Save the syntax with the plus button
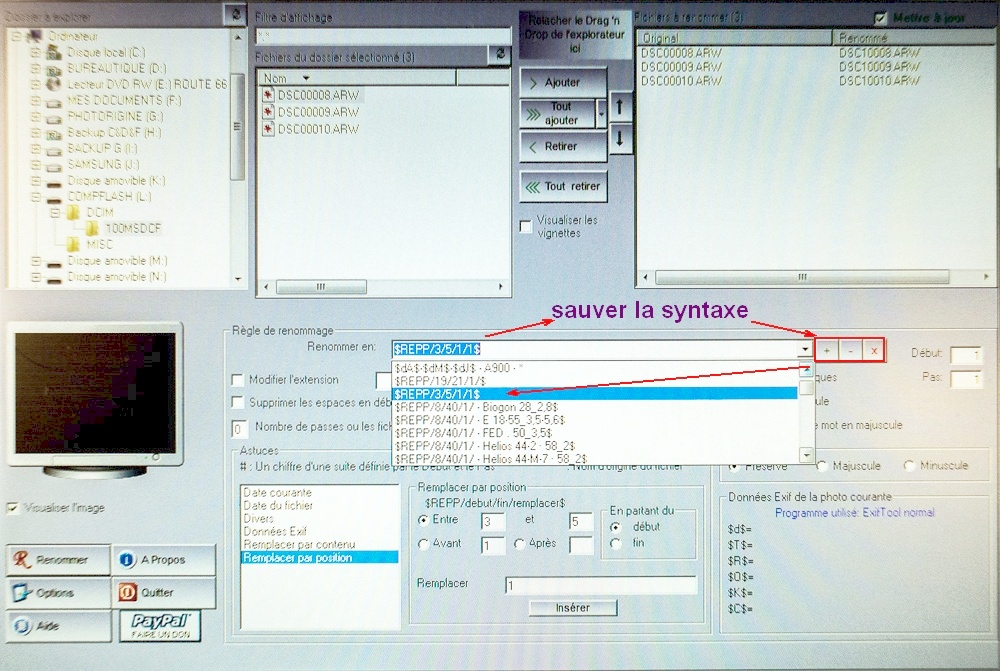The height and width of the screenshot is (671, 1000). click(828, 350)
